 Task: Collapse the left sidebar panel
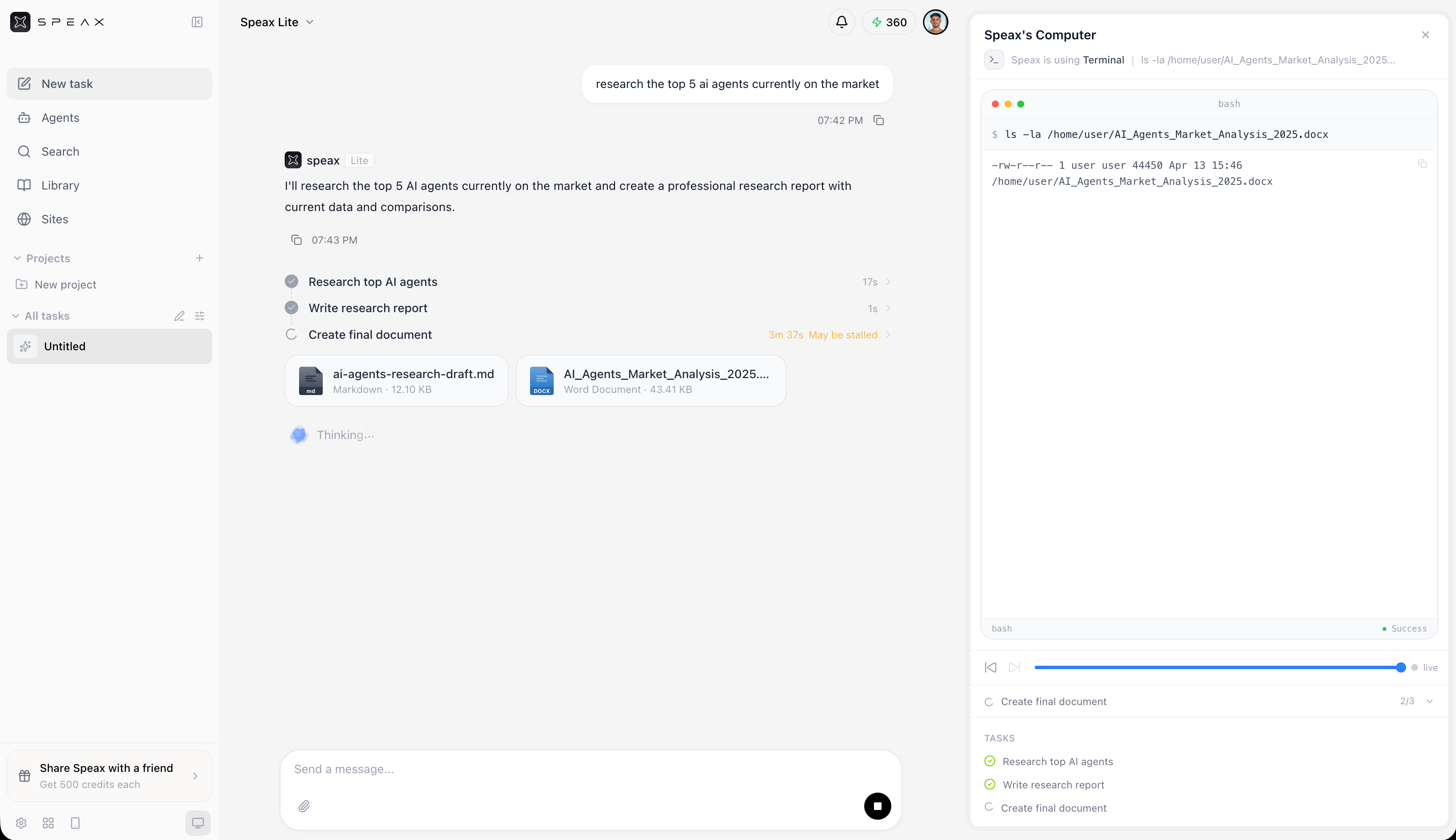coord(197,22)
